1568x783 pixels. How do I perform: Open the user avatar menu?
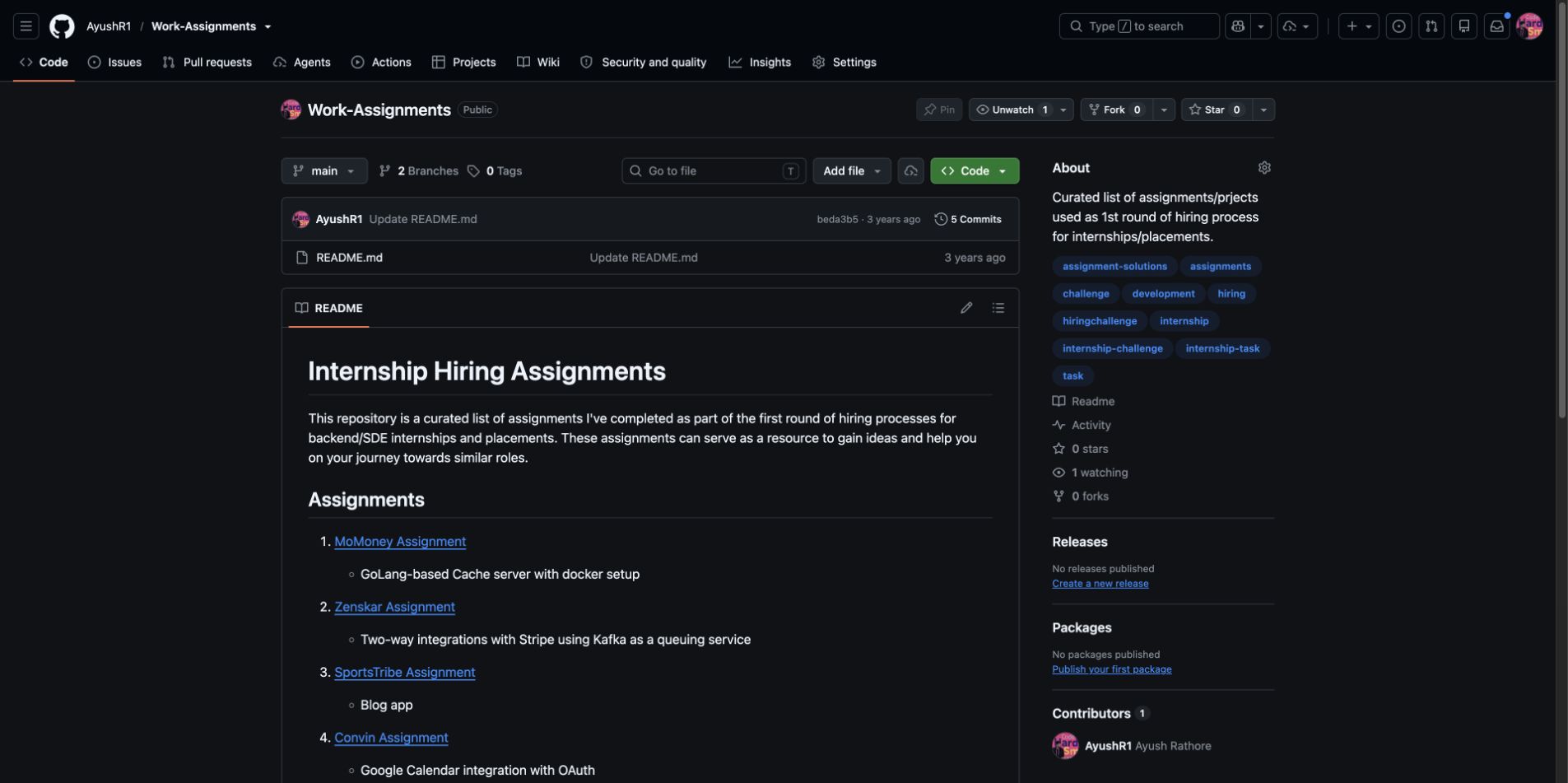tap(1529, 26)
